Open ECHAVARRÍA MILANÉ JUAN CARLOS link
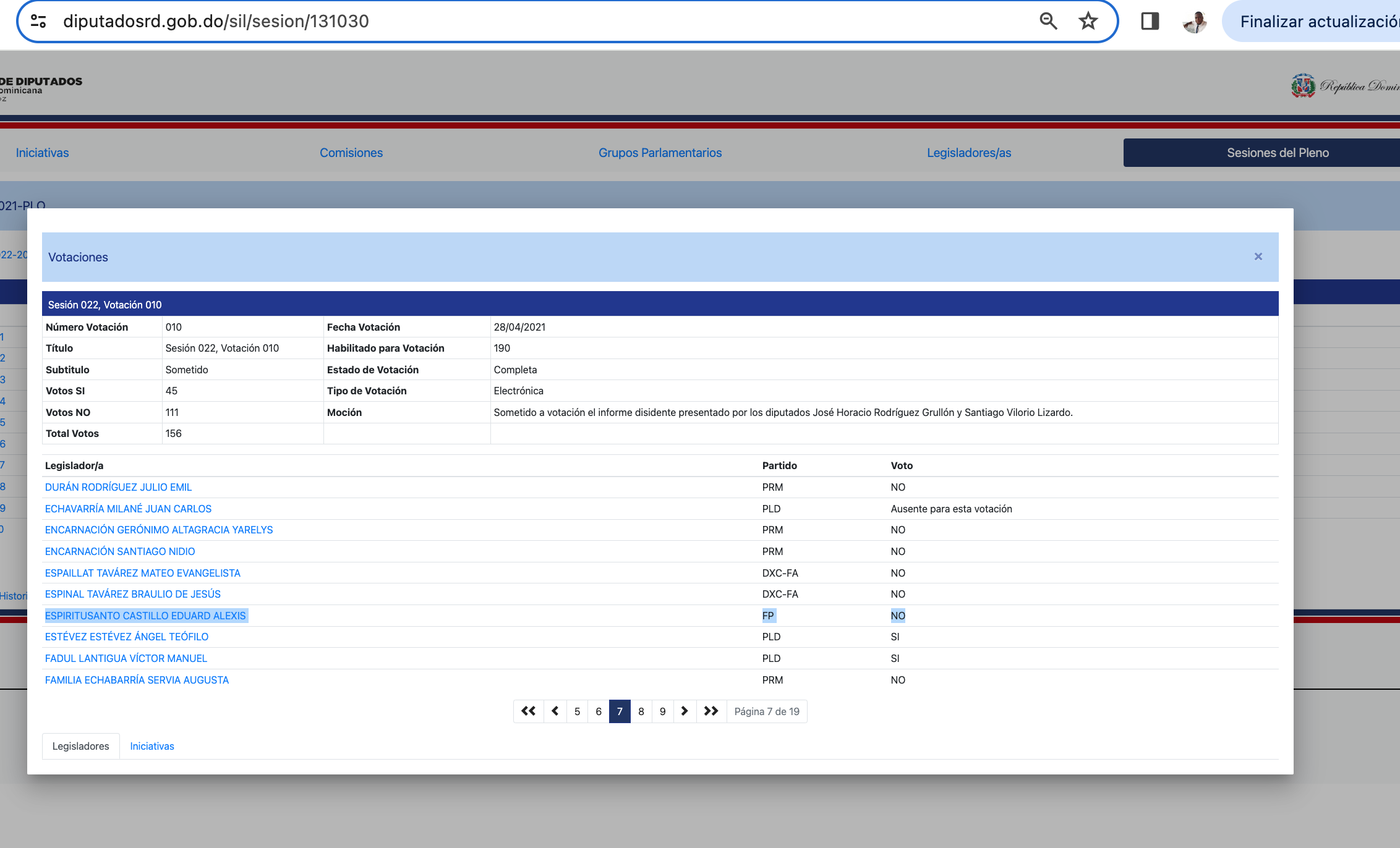The image size is (1400, 848). [128, 509]
